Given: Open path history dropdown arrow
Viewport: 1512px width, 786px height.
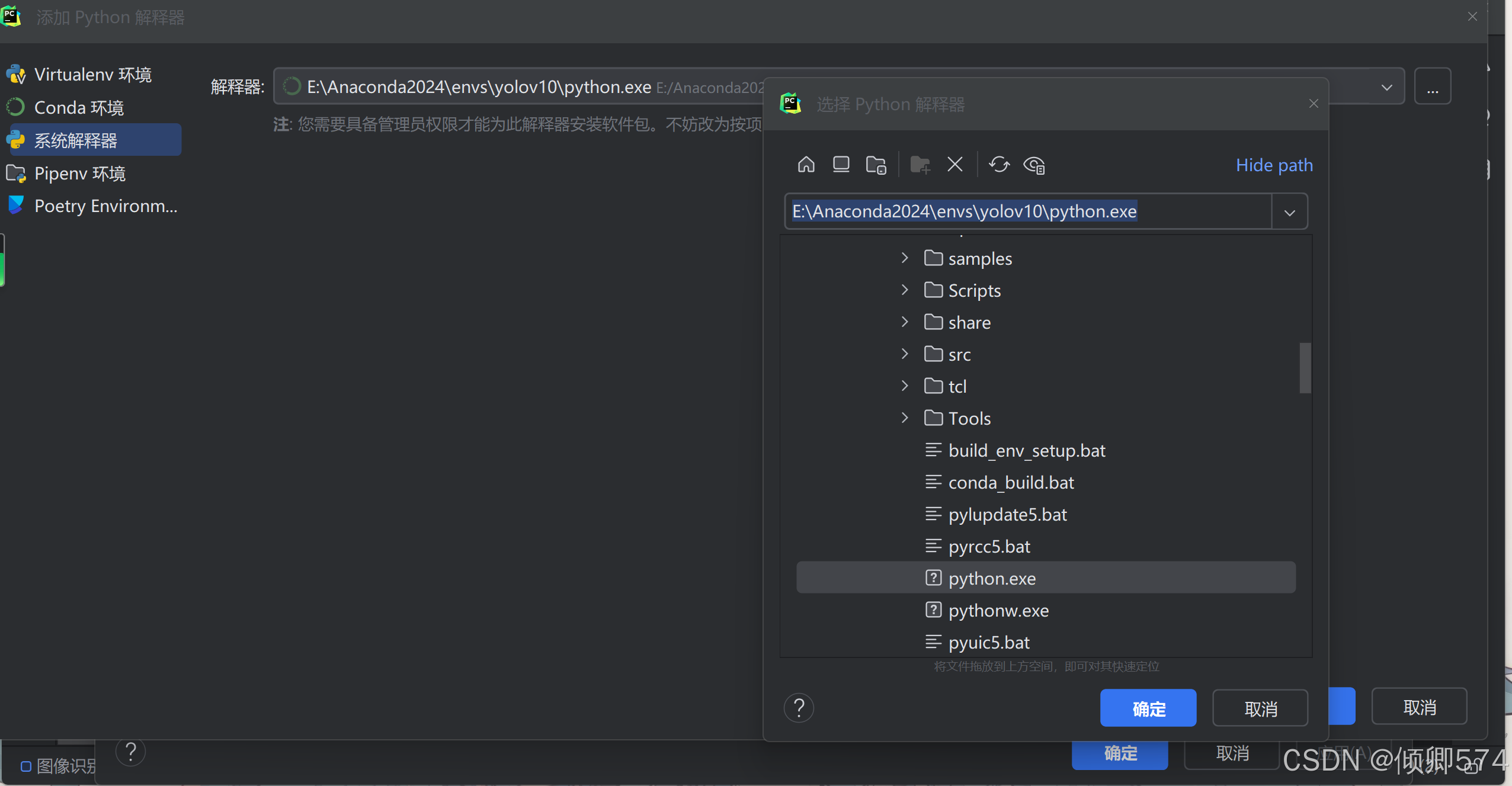Looking at the screenshot, I should (1289, 211).
